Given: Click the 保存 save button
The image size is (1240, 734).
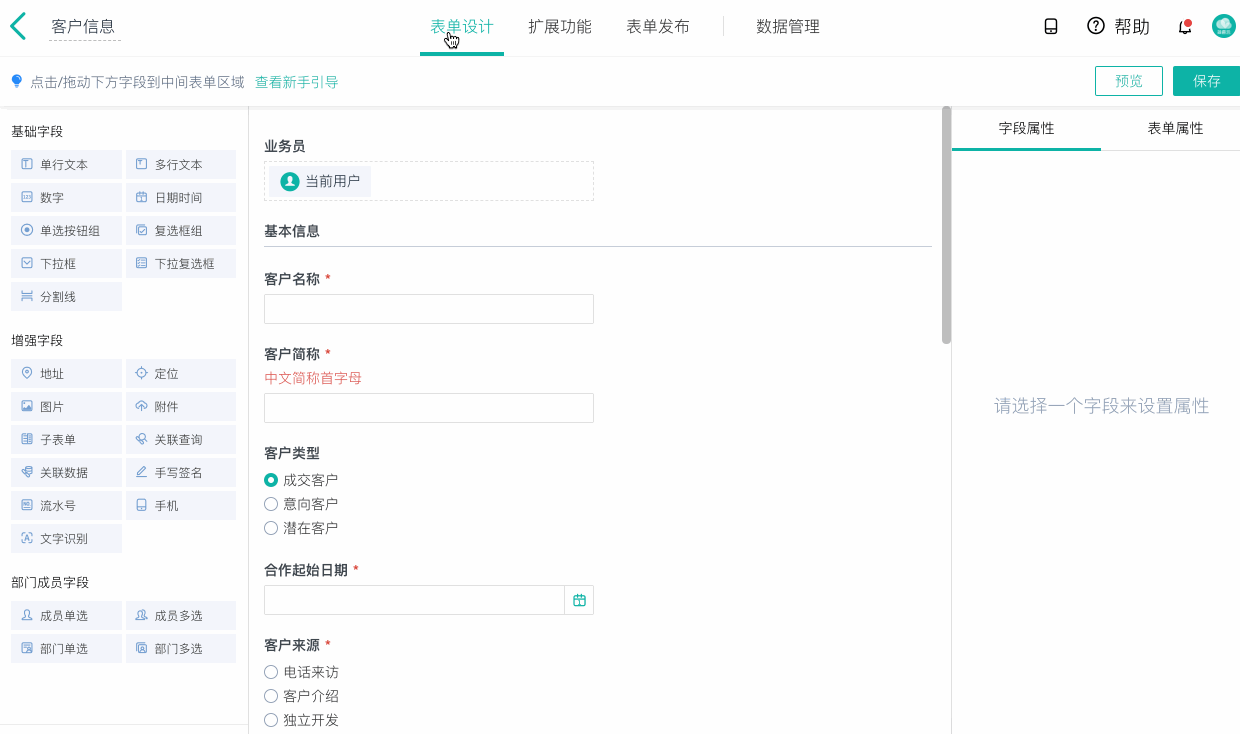Looking at the screenshot, I should (x=1206, y=81).
